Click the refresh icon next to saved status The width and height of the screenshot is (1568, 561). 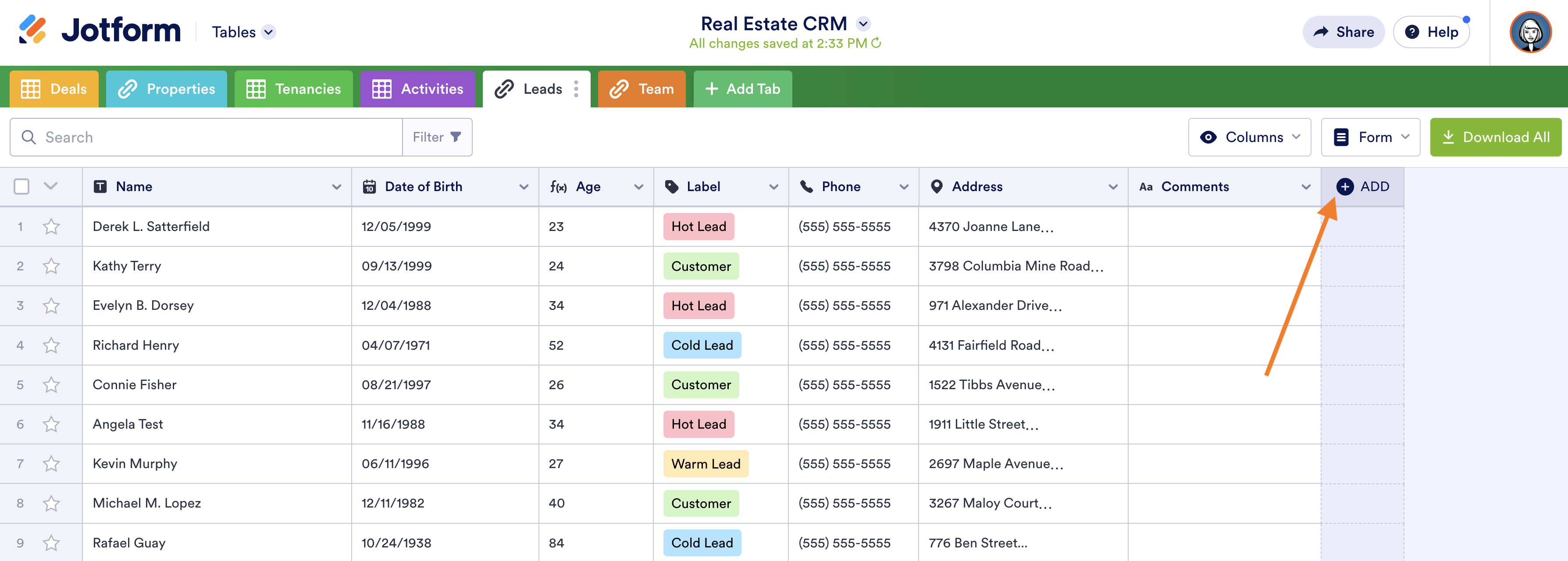pyautogui.click(x=877, y=43)
